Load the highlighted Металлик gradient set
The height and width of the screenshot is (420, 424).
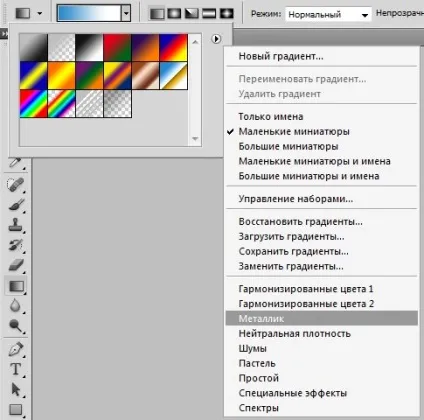pyautogui.click(x=322, y=318)
